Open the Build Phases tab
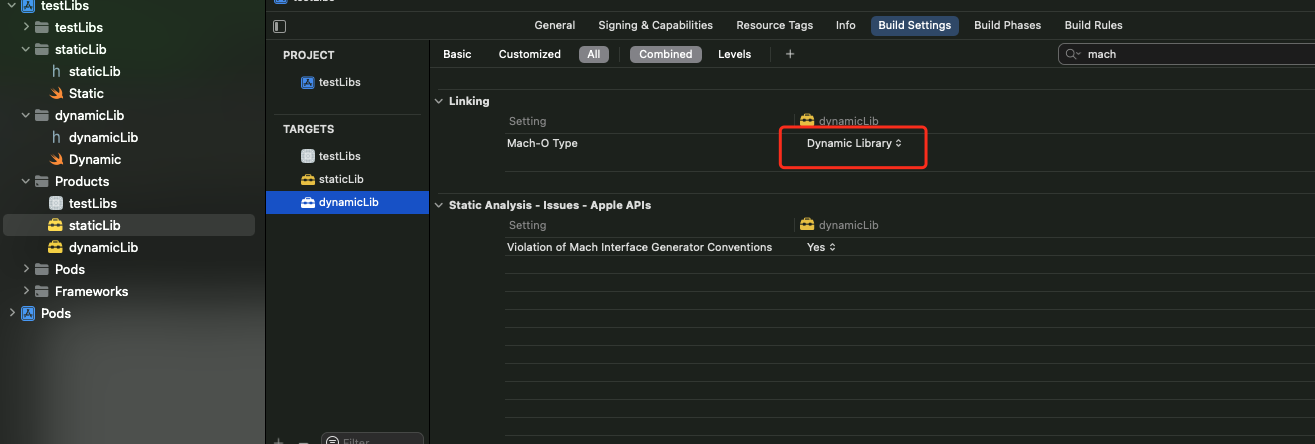Image resolution: width=1315 pixels, height=444 pixels. pyautogui.click(x=1008, y=25)
